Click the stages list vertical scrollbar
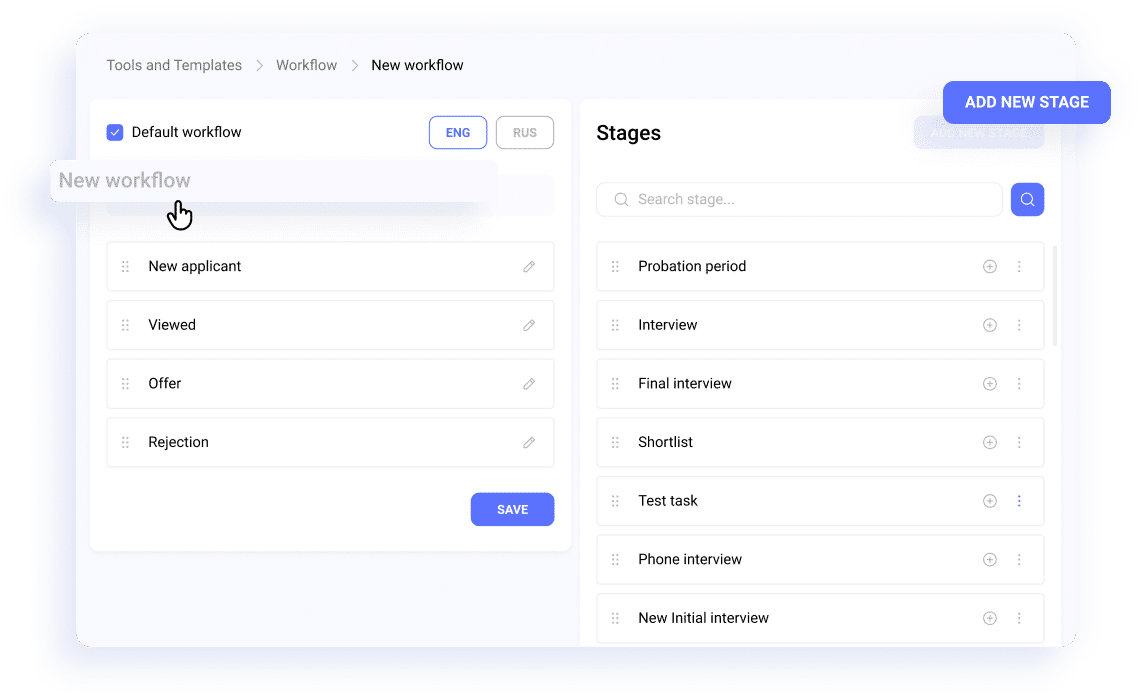The width and height of the screenshot is (1144, 697). tap(1055, 296)
